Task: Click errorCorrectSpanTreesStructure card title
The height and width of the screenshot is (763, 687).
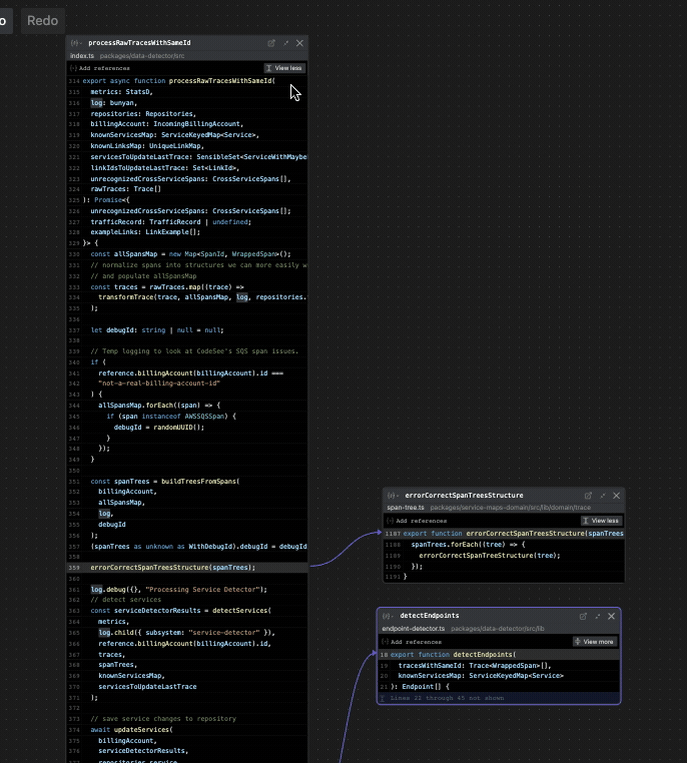Action: click(x=464, y=495)
